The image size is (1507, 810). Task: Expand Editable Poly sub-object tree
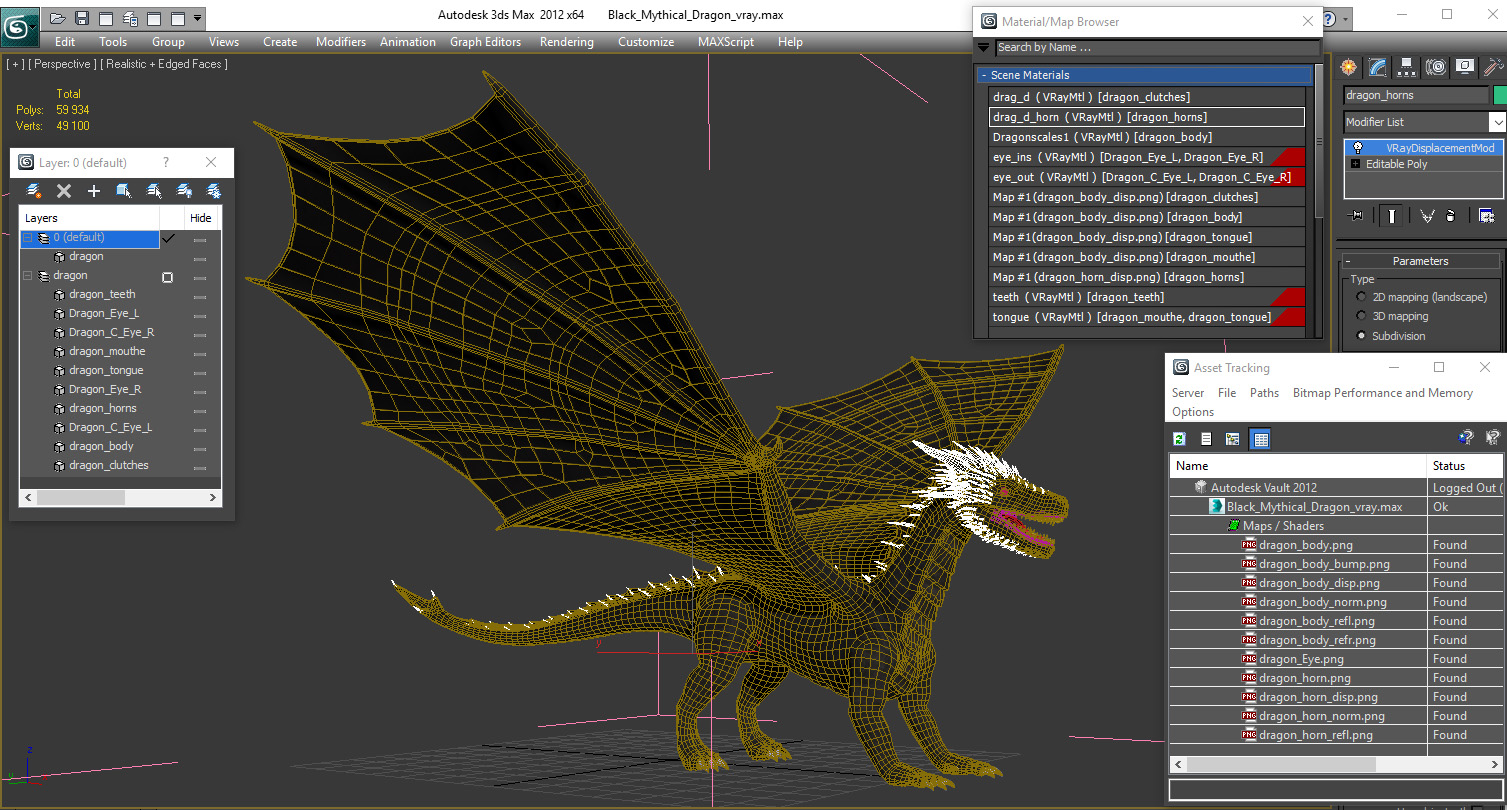[1355, 164]
